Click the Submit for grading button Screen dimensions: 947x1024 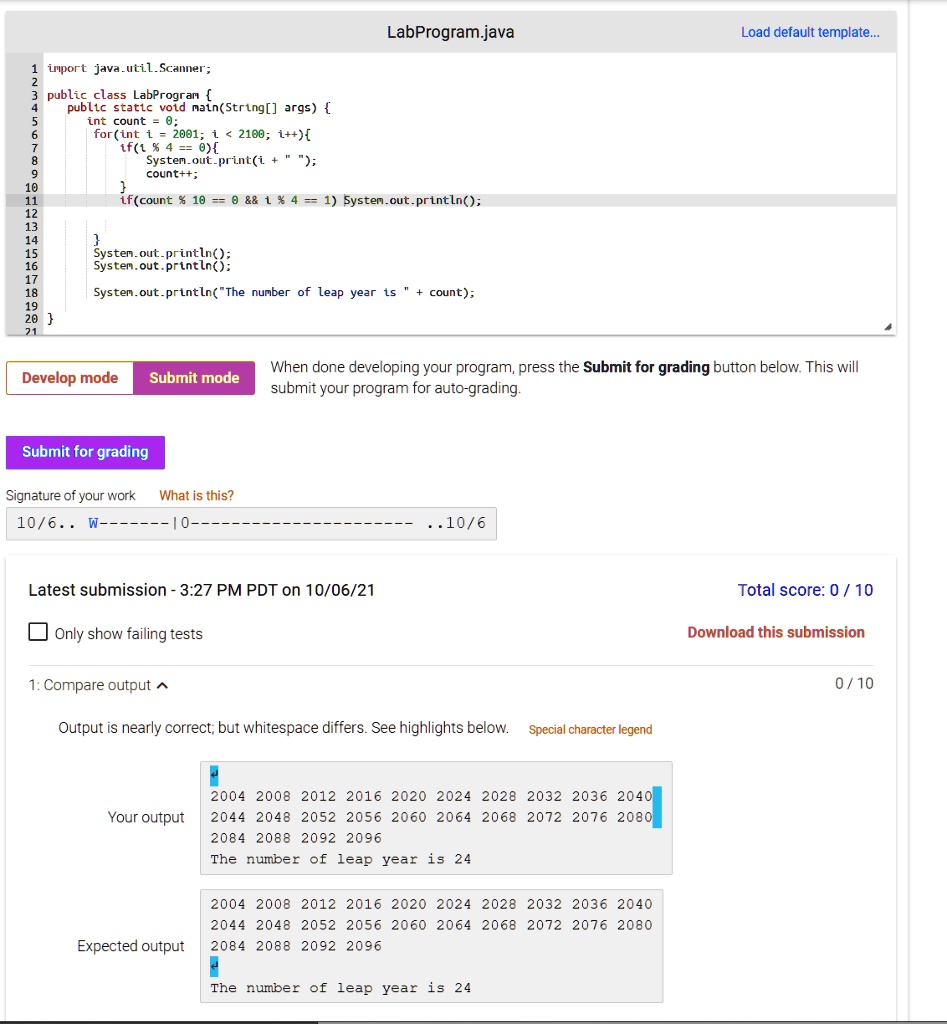pos(86,452)
